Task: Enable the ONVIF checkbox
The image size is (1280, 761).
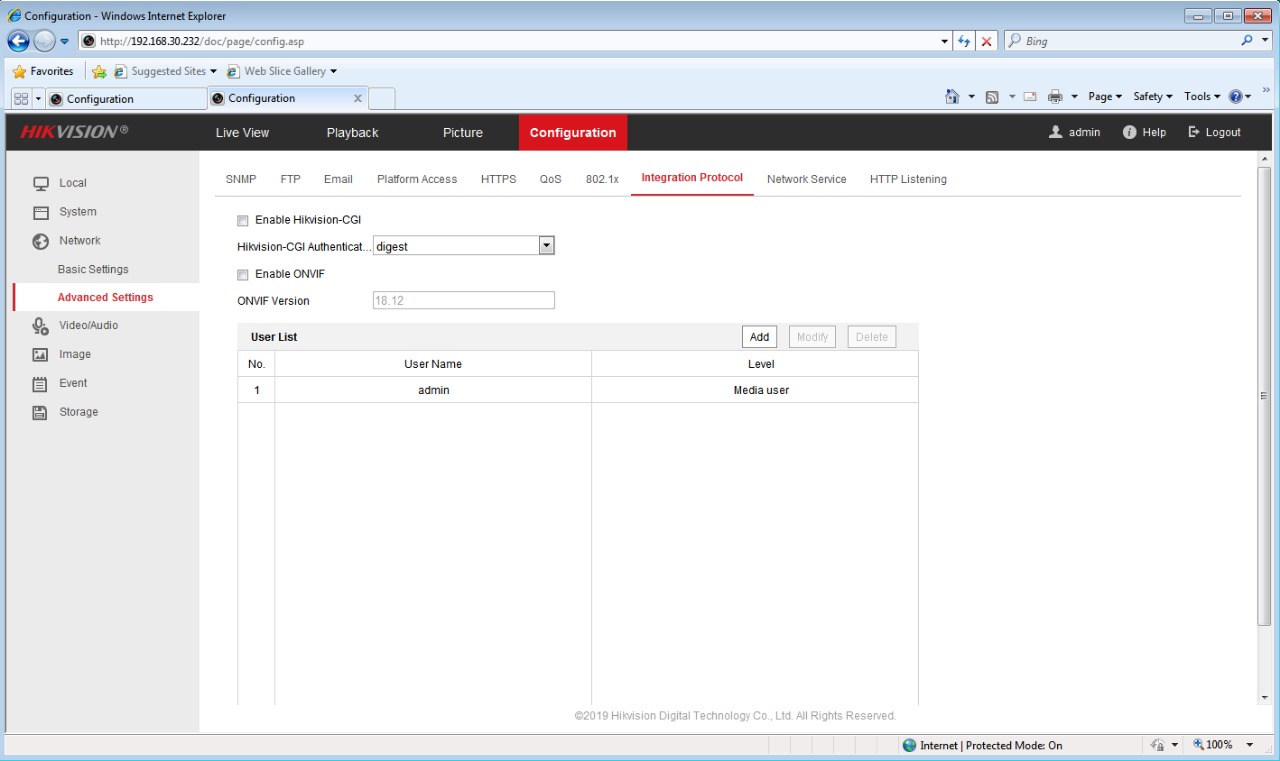Action: [243, 274]
